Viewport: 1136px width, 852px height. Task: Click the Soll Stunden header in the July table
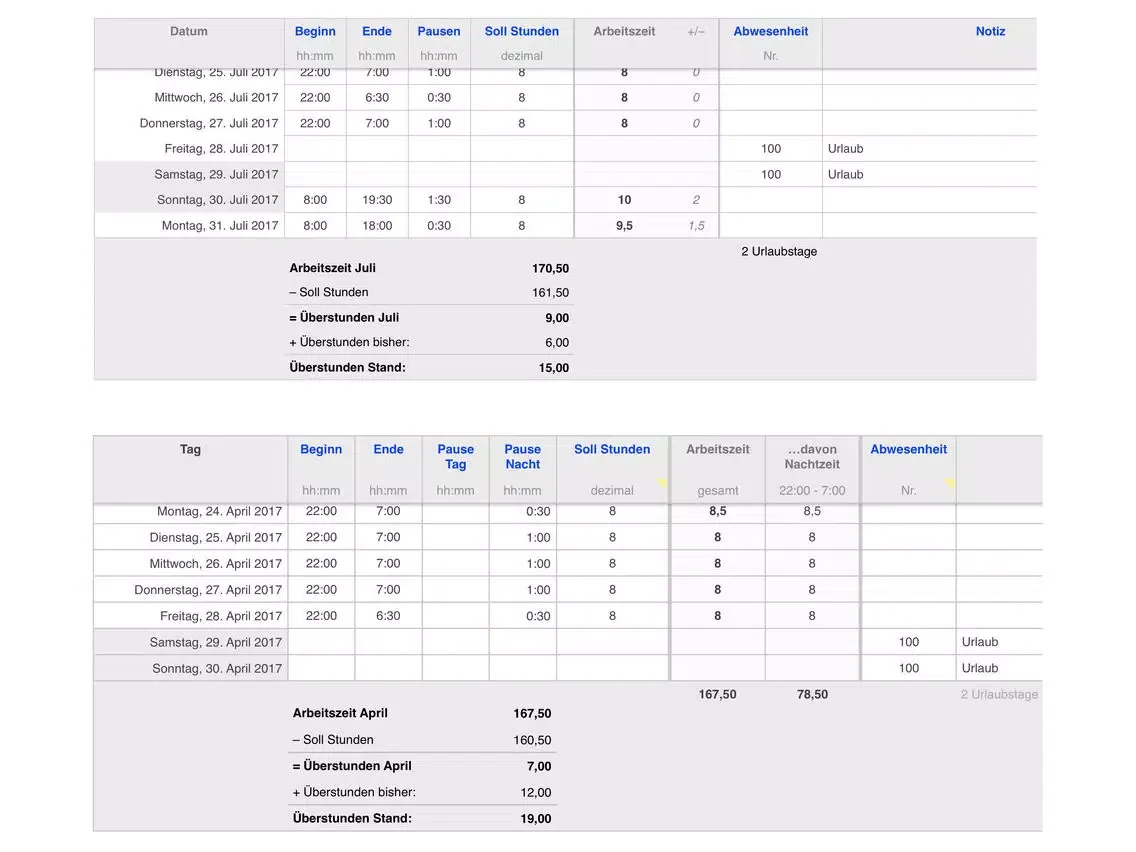522,31
